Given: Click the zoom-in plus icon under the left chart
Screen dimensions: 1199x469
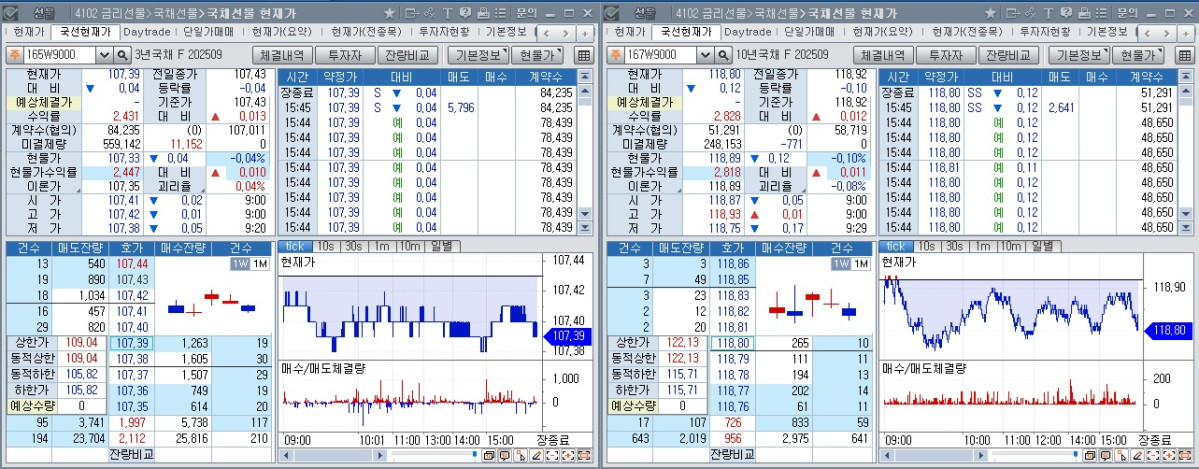Looking at the screenshot, I should click(x=568, y=456).
